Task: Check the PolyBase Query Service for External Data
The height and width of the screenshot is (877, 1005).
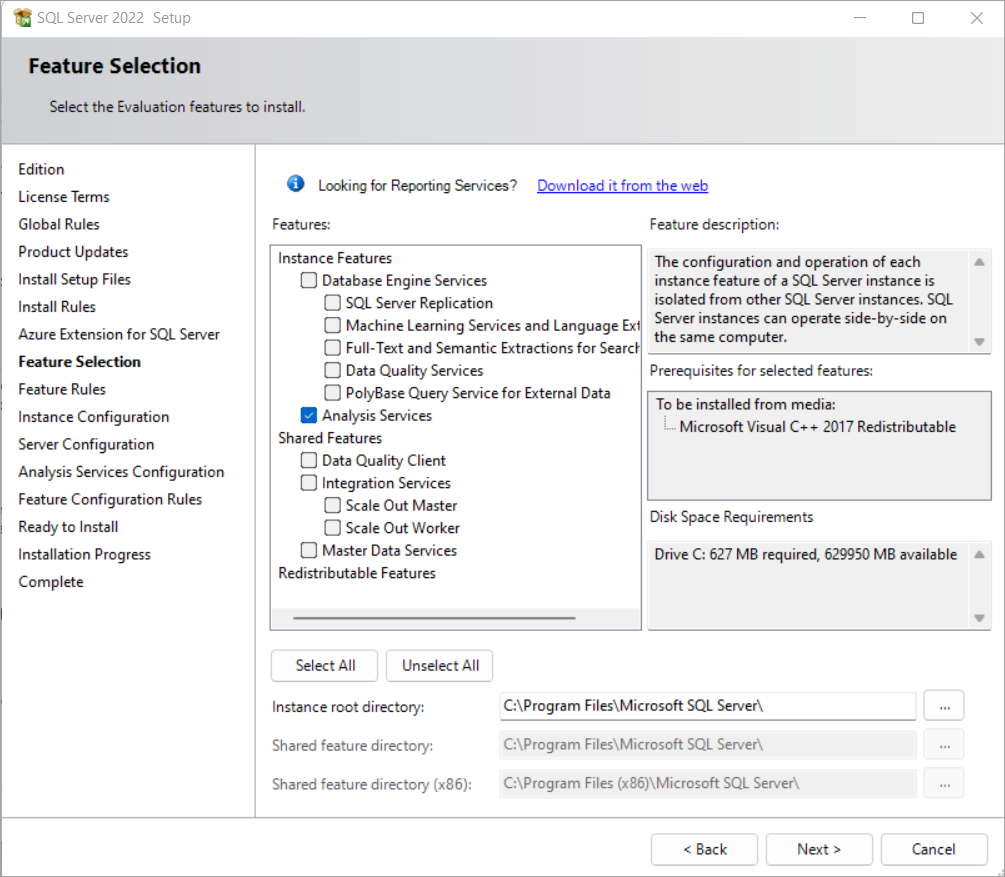Action: tap(331, 393)
